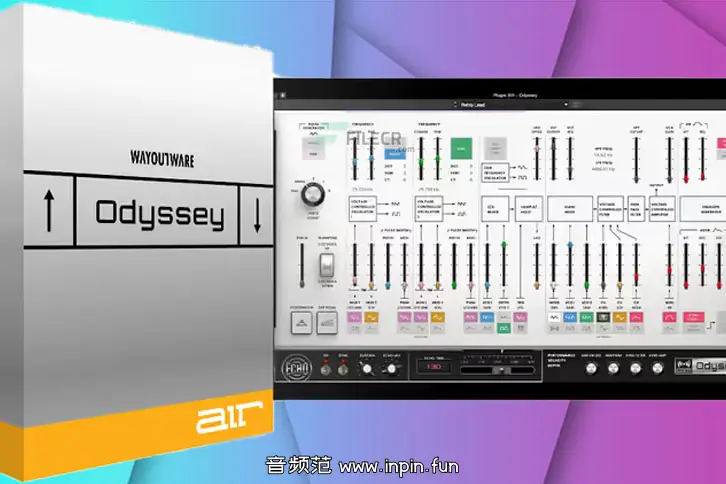Adjust the Pitch bend slider beside Transpose
Screen dimensions: 726x484
tap(302, 265)
